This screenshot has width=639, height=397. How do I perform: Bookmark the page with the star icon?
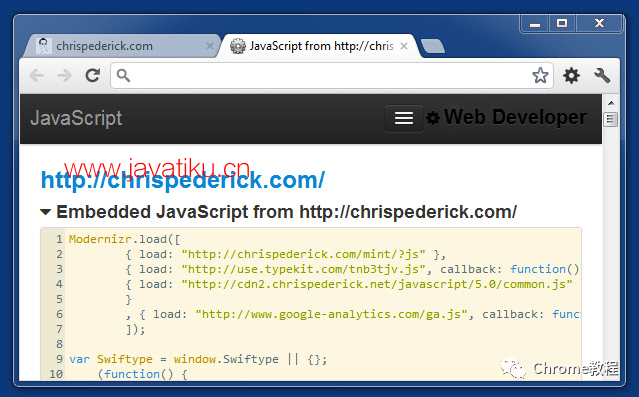click(x=540, y=75)
